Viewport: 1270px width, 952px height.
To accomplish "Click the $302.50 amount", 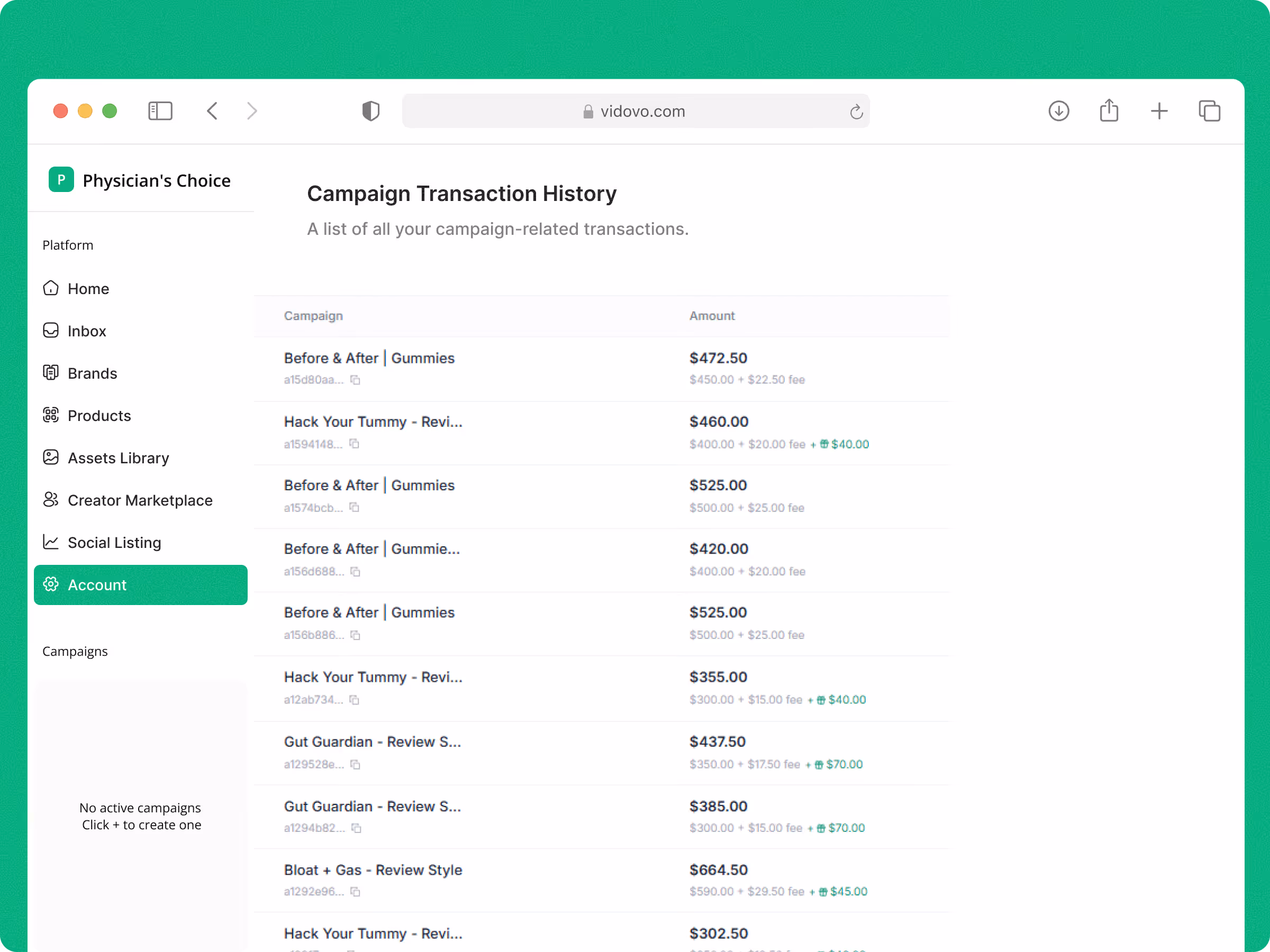I will (719, 933).
